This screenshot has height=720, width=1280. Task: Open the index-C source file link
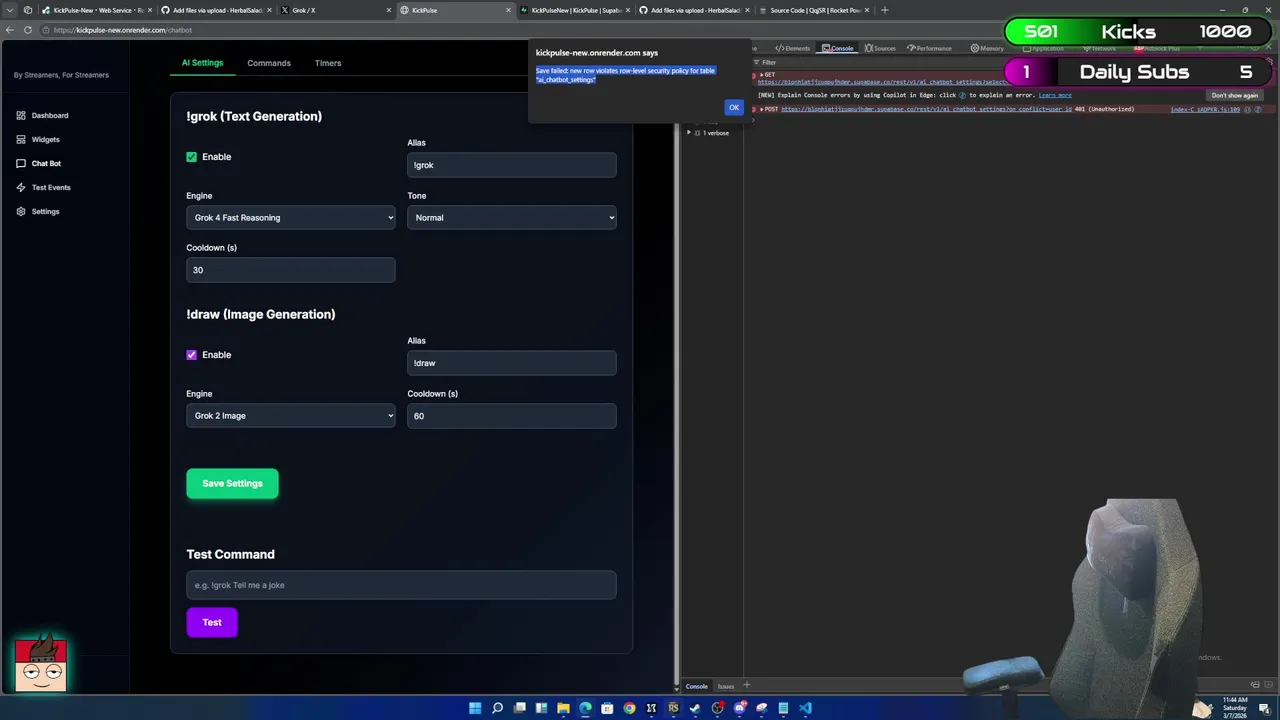pyautogui.click(x=1205, y=109)
